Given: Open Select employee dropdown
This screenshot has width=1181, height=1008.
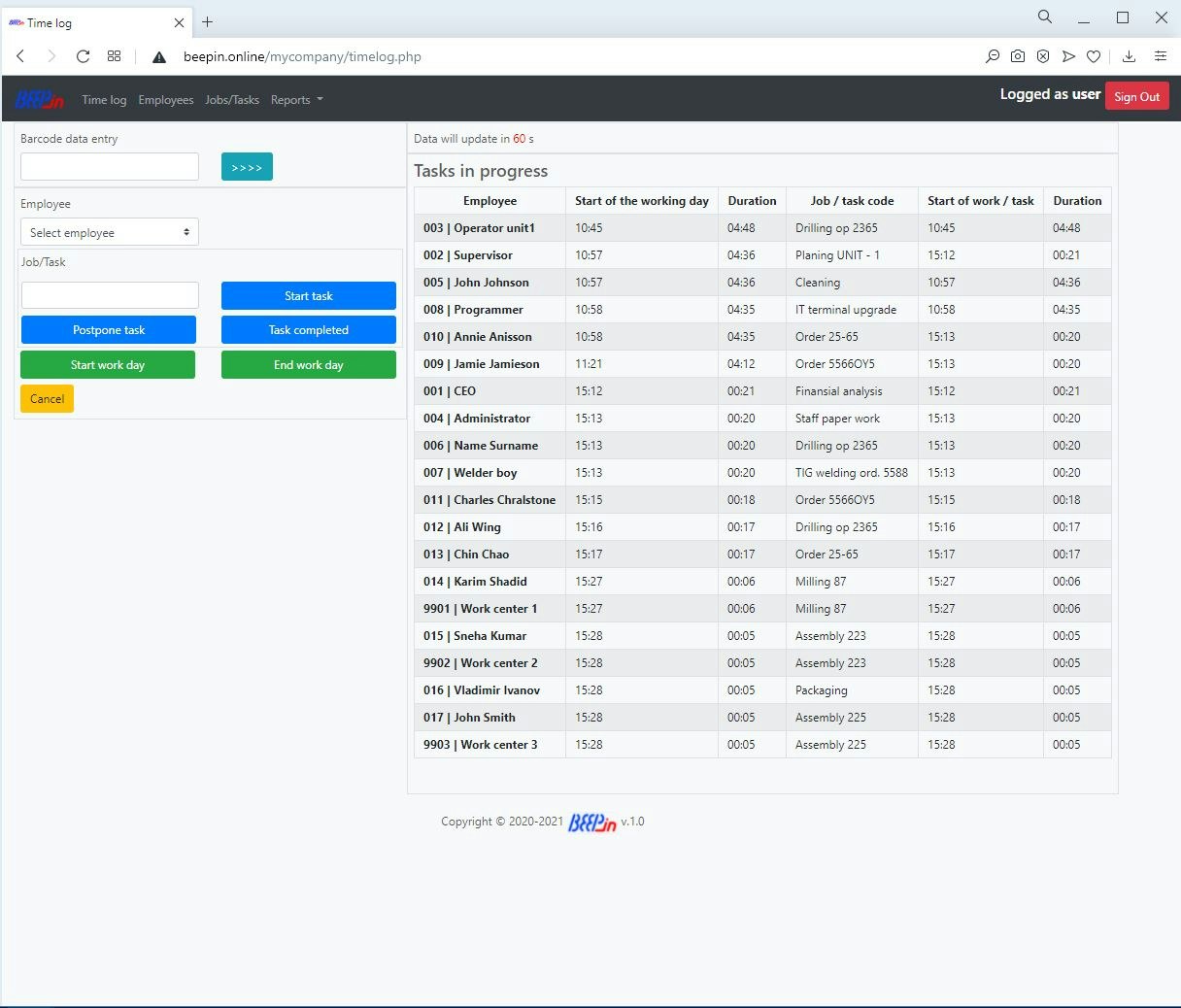Looking at the screenshot, I should click(x=110, y=232).
